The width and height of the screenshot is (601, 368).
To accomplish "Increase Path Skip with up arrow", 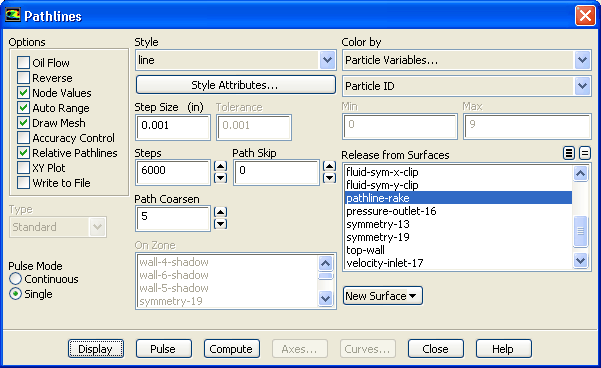I will [x=329, y=166].
